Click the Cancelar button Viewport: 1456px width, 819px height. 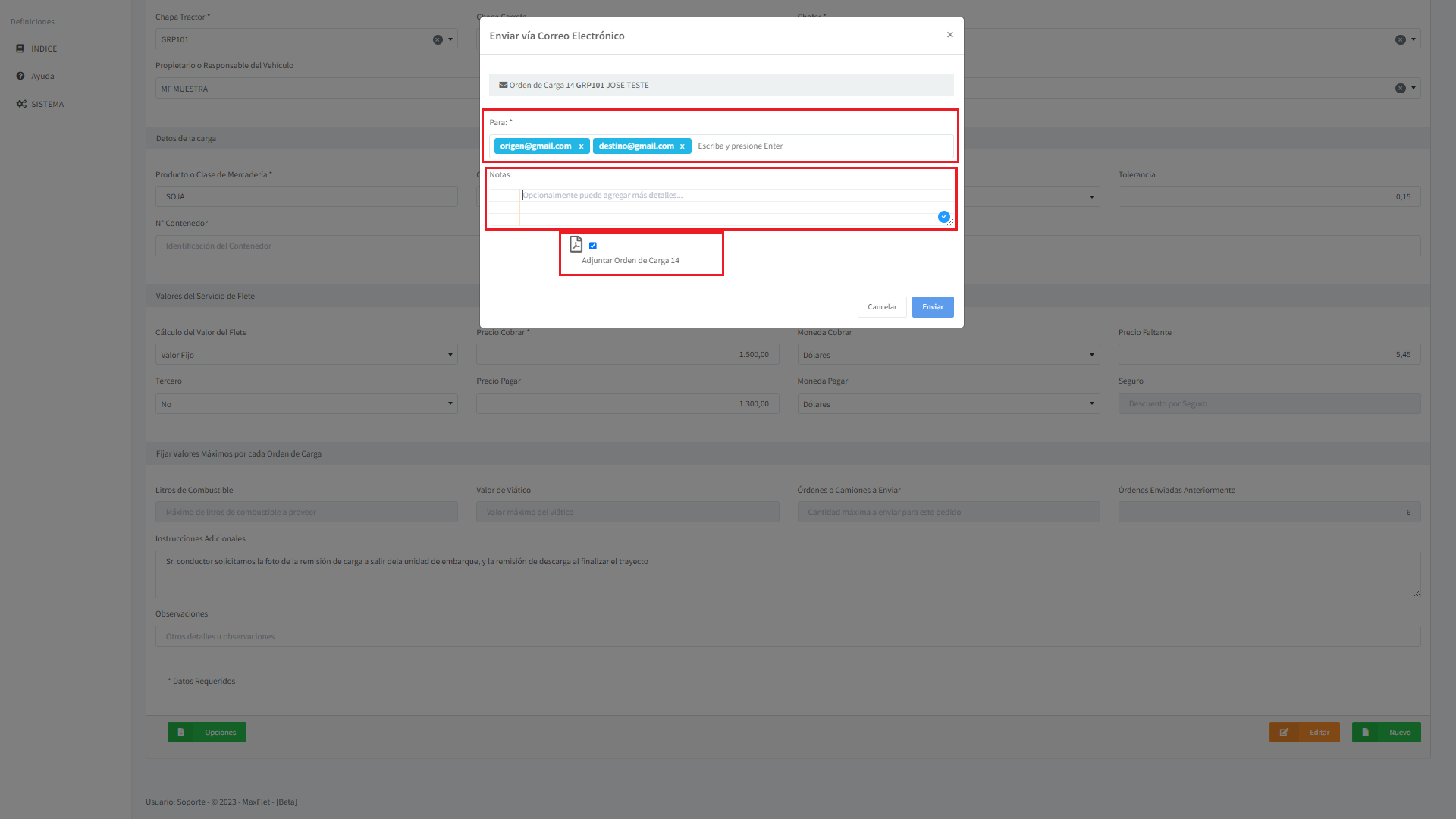pos(882,307)
